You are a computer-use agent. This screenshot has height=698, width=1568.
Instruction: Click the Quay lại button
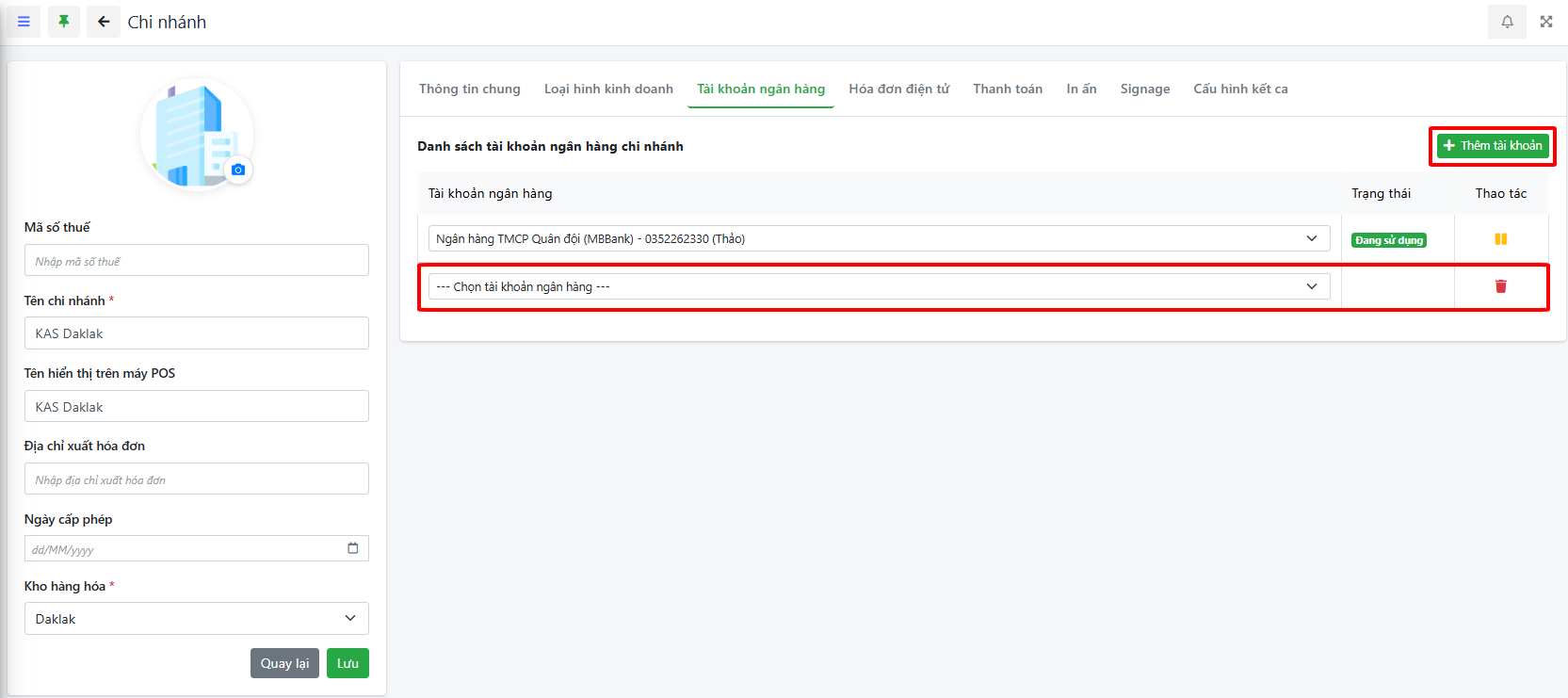coord(284,663)
